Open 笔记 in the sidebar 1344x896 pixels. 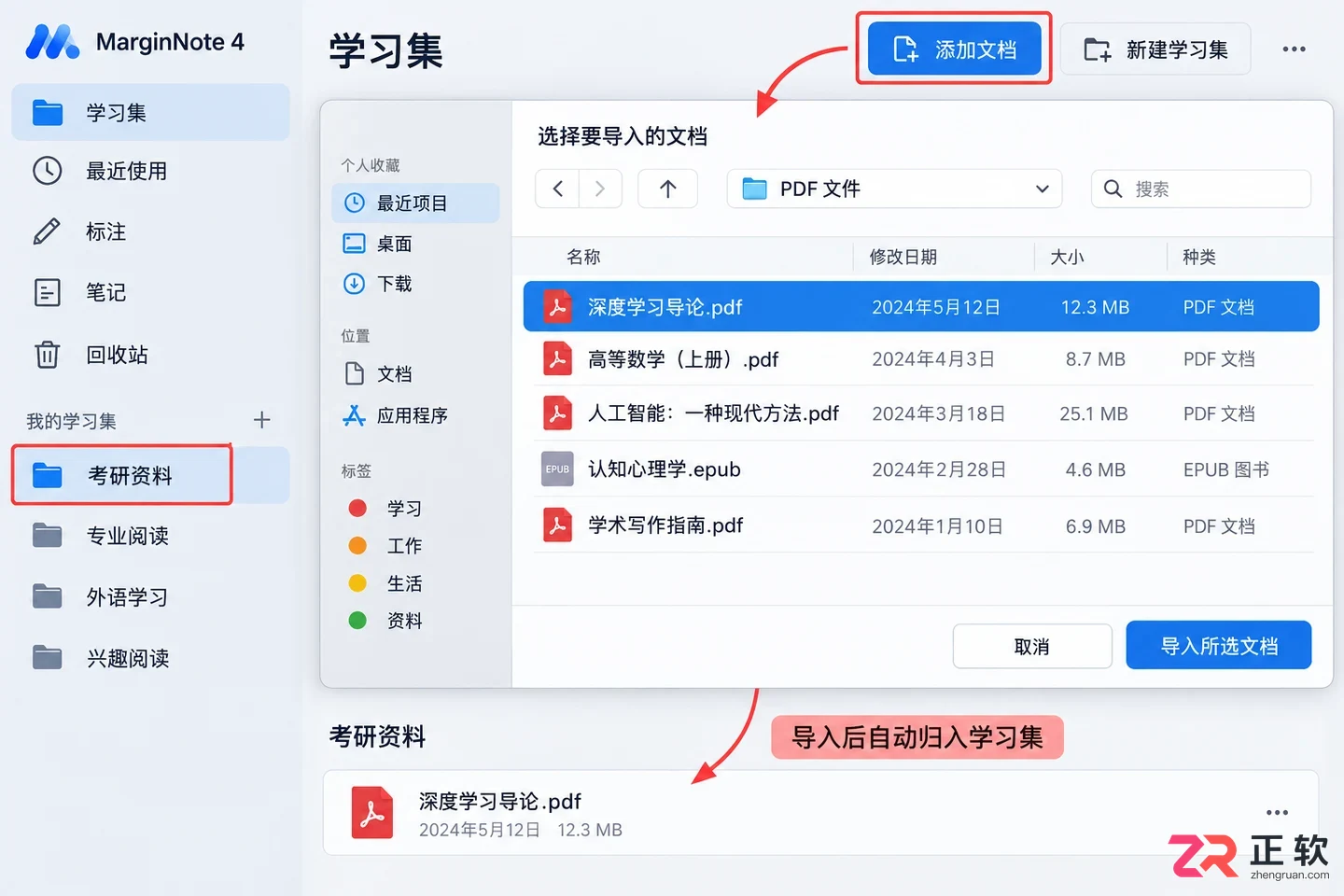[x=150, y=292]
